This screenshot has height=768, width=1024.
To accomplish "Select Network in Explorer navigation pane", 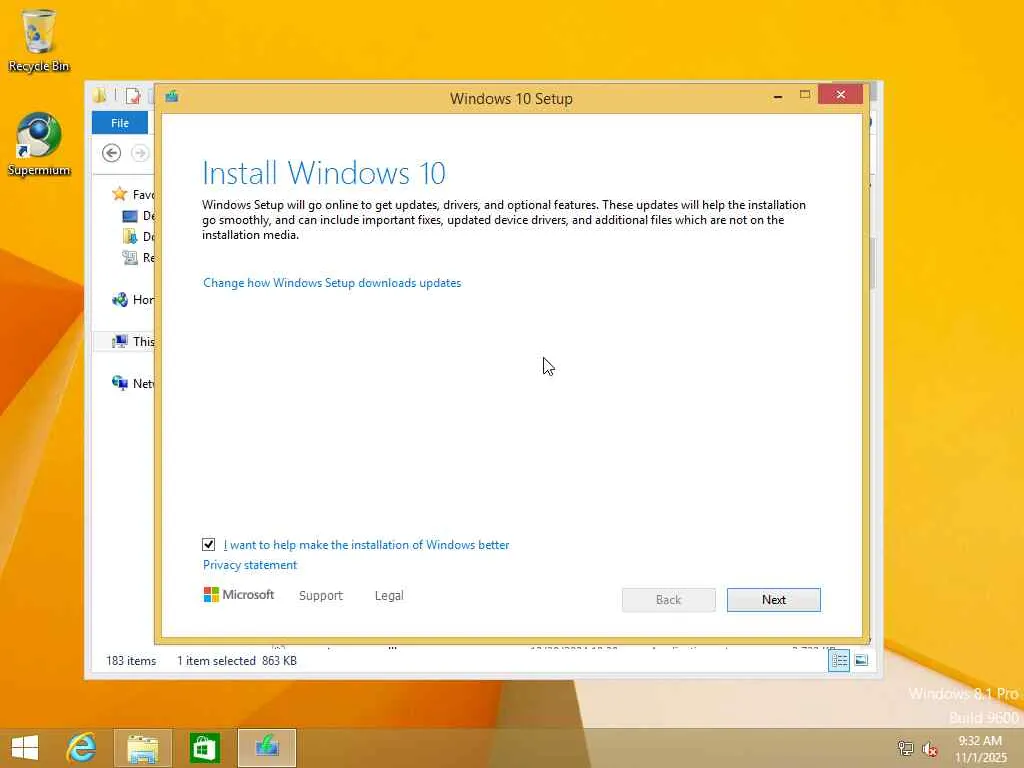I will (133, 383).
